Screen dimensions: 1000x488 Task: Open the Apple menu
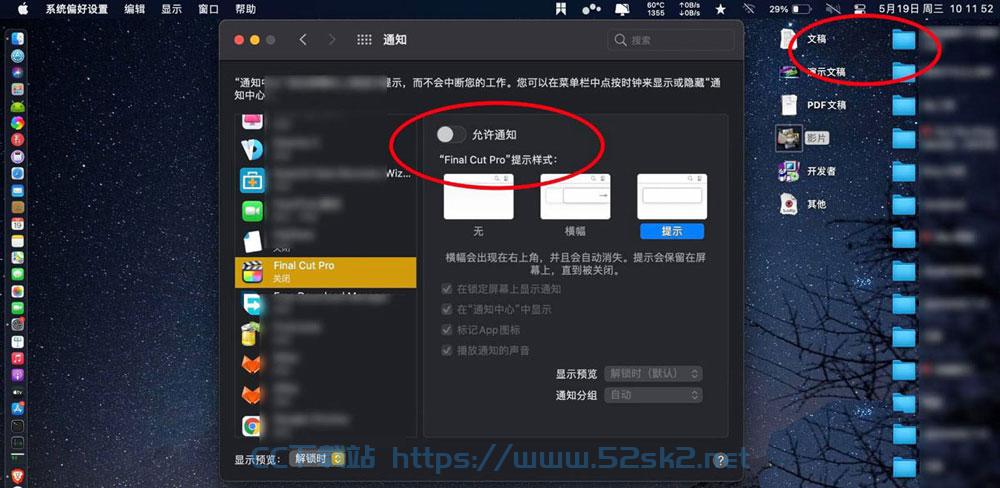coord(23,9)
